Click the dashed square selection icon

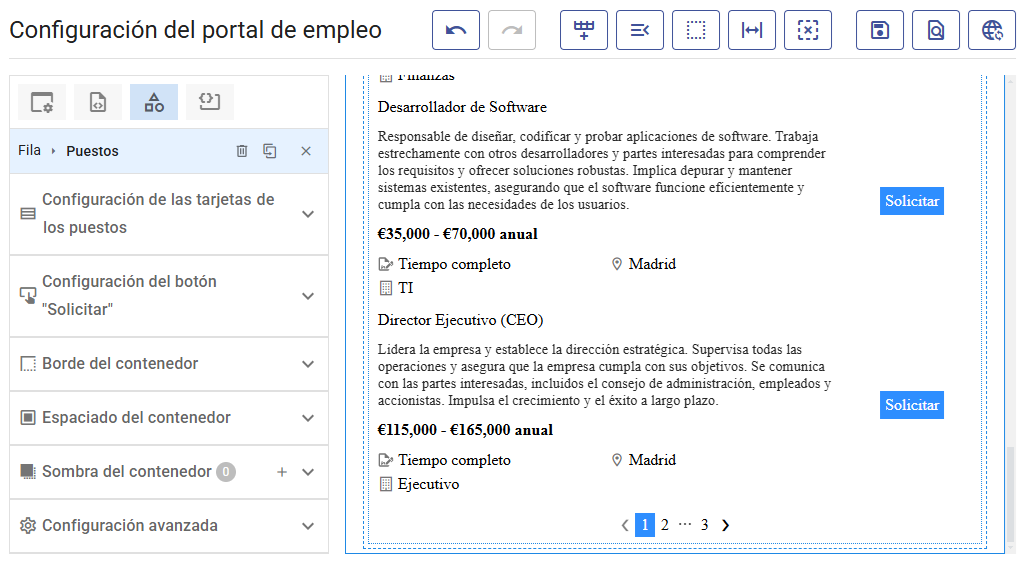pyautogui.click(x=696, y=30)
